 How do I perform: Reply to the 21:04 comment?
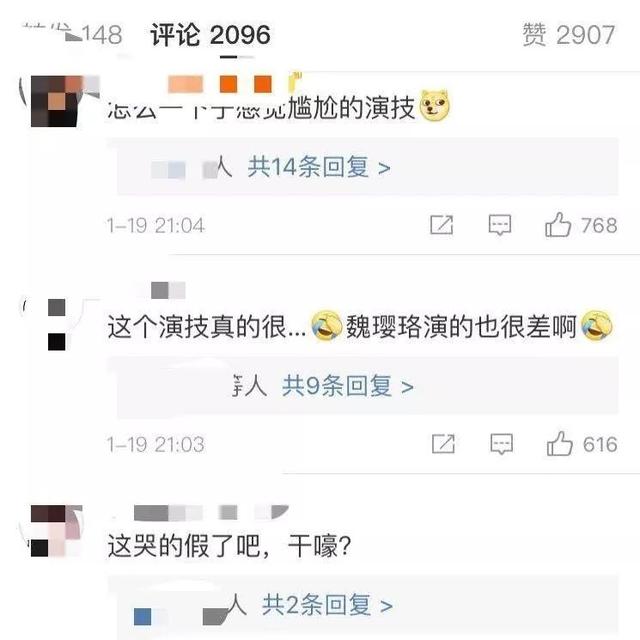[500, 225]
